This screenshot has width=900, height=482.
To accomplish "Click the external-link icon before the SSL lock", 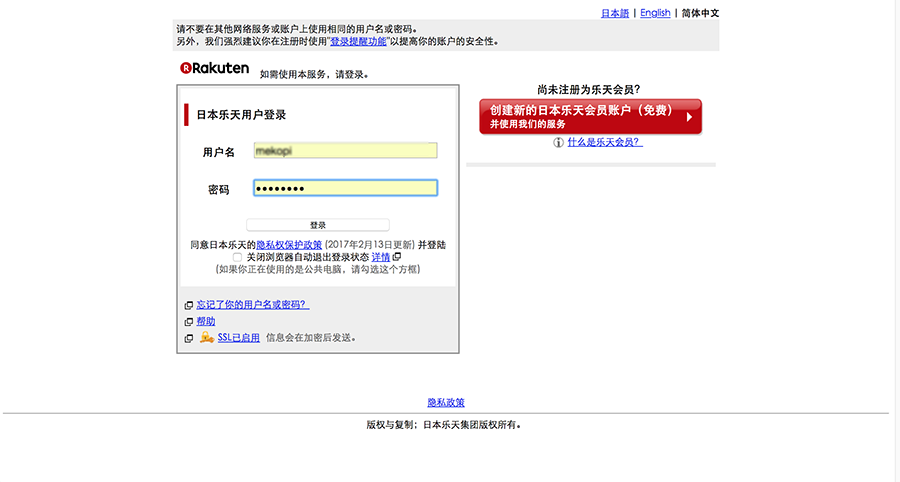I will click(188, 339).
